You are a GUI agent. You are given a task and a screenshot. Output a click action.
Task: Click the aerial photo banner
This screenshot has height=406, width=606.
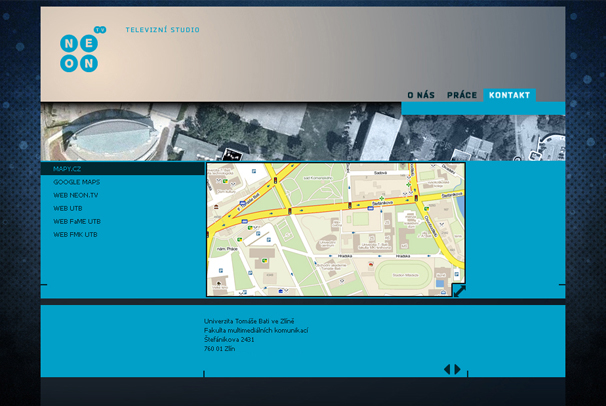tap(300, 130)
